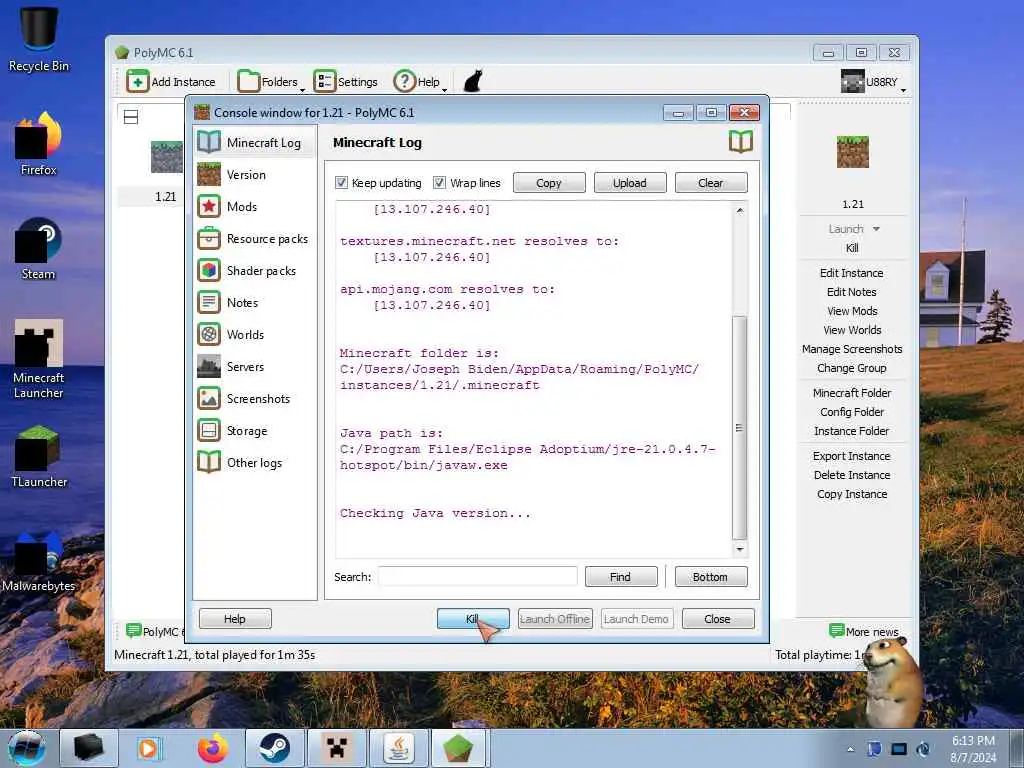Click the U88RY account avatar icon
1024x768 pixels.
tap(852, 82)
